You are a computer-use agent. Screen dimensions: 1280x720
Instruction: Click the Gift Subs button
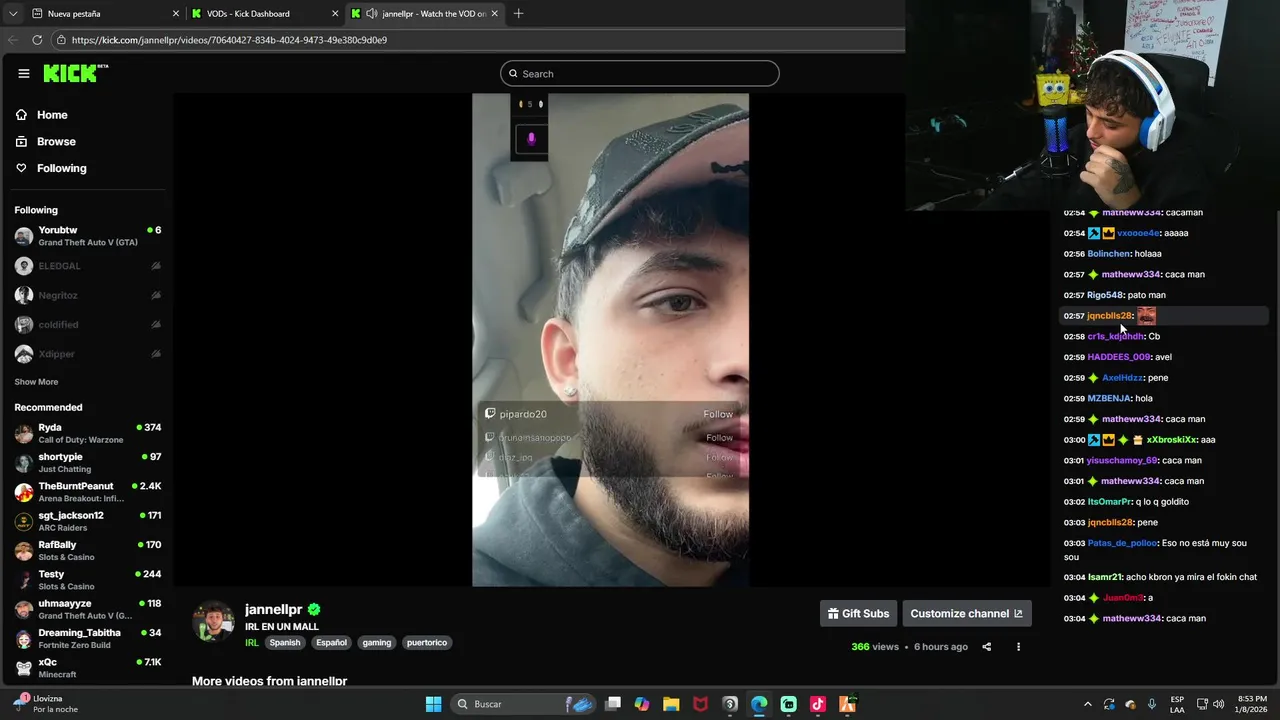(x=858, y=613)
